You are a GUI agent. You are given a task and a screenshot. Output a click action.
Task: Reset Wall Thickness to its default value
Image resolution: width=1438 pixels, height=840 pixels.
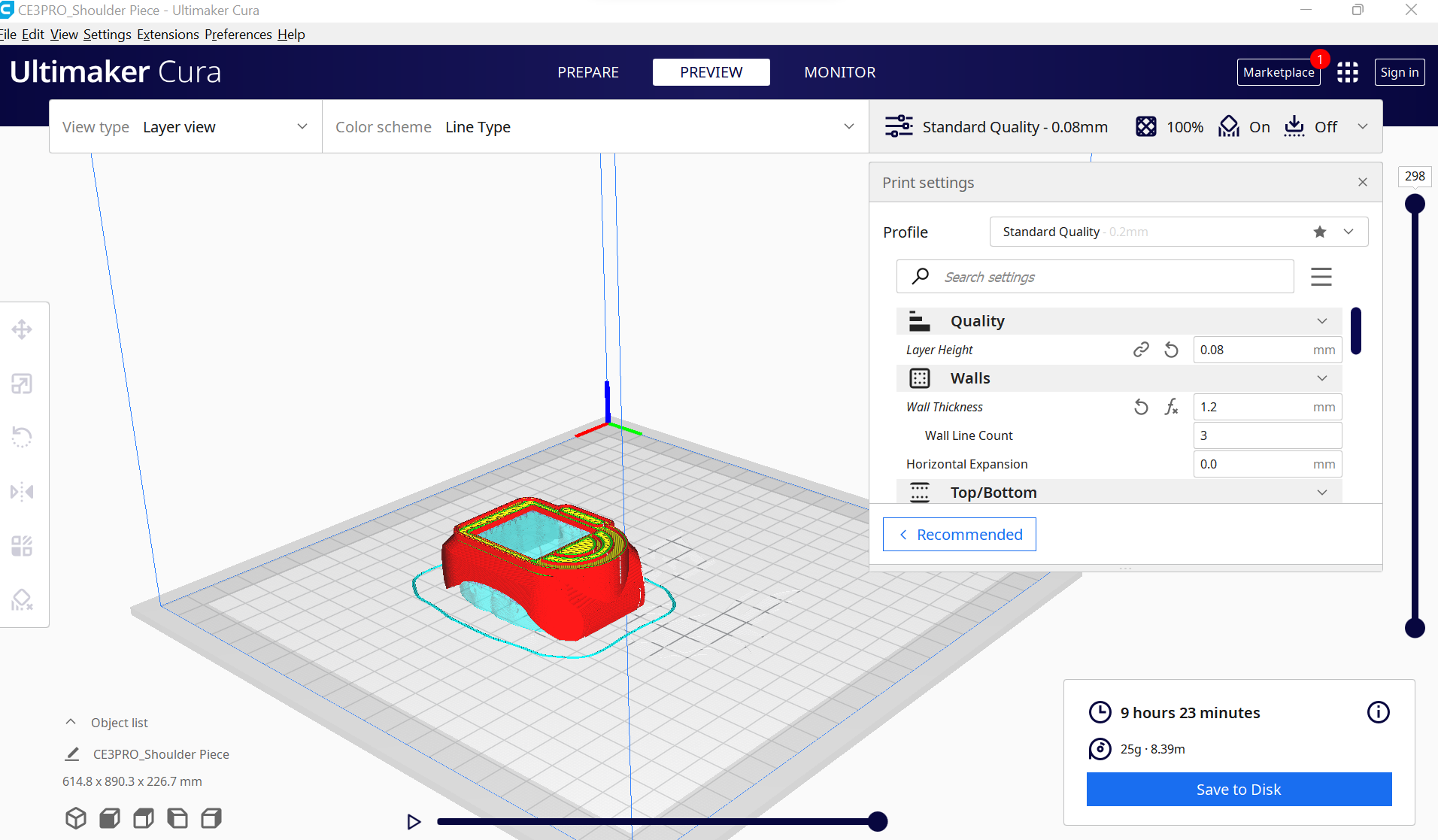(1141, 407)
